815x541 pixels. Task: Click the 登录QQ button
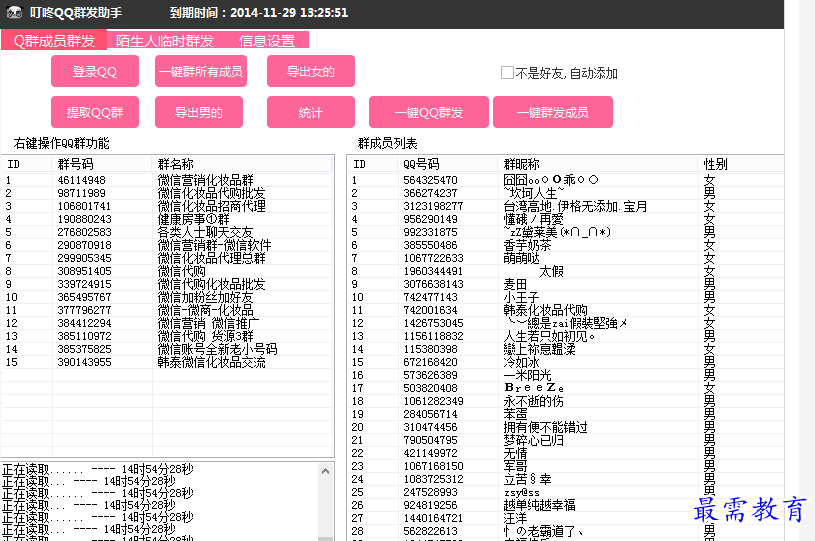point(95,71)
